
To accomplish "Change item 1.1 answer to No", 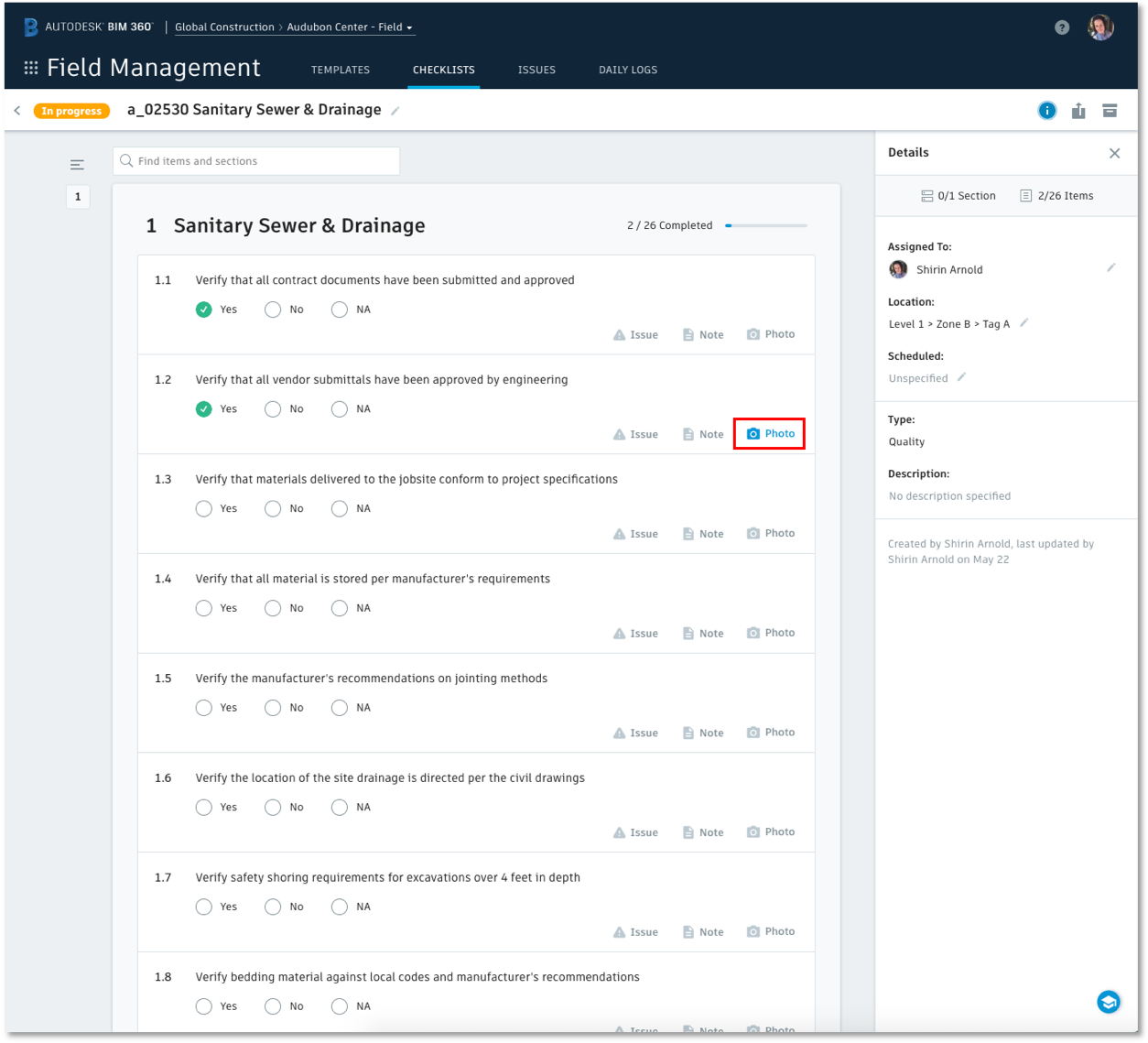I will tap(272, 309).
